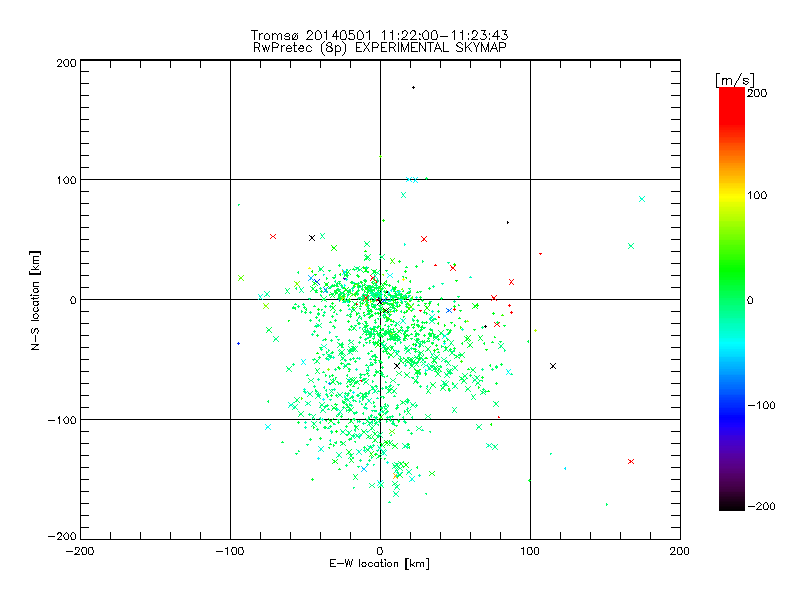Viewport: 800px width, 600px height.
Task: Click the subtitle "RwPretec (8p) EXPERIMENTAL SKYMAP"
Action: point(380,48)
